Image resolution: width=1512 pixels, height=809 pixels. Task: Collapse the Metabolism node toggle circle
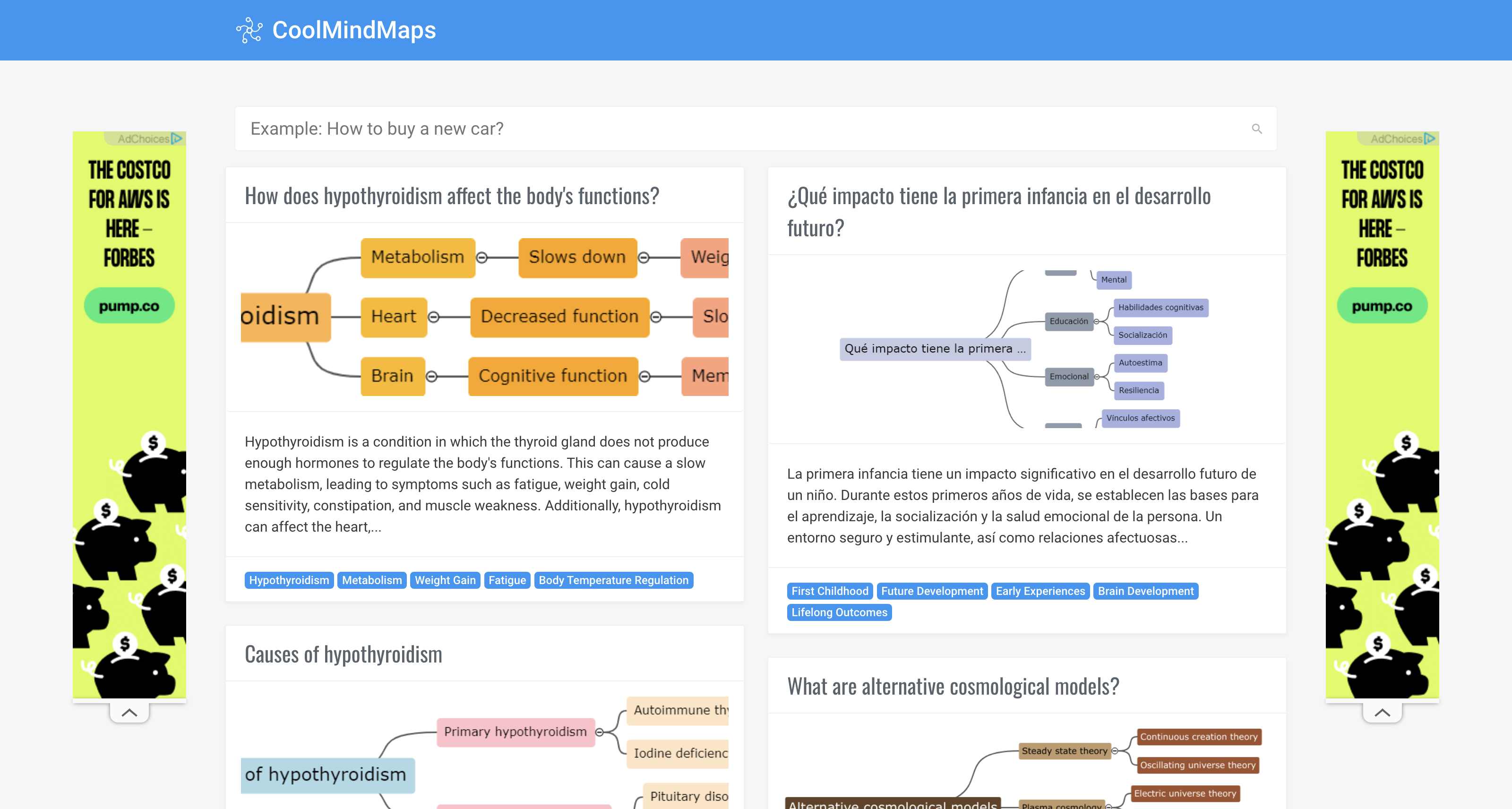(x=482, y=258)
